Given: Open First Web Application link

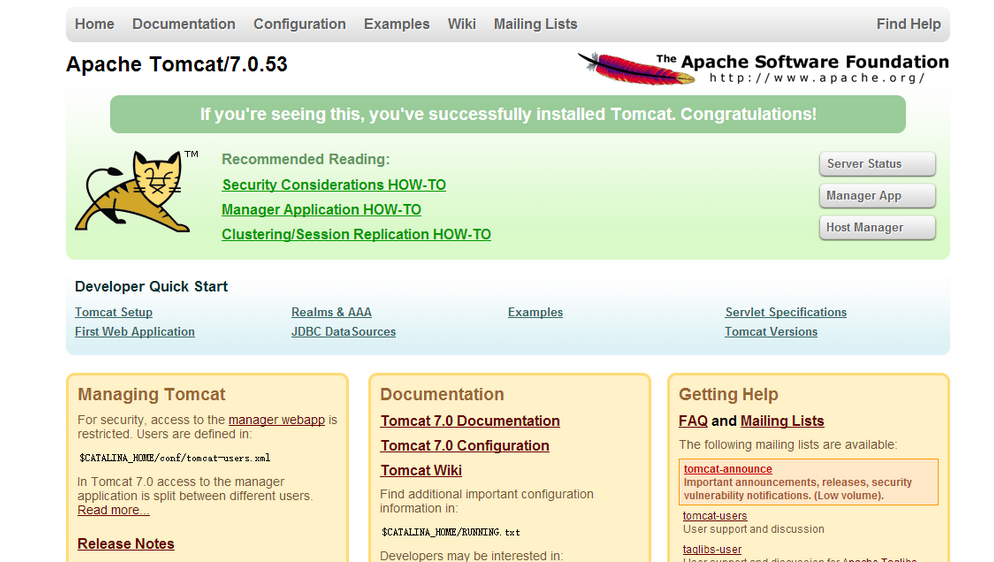Looking at the screenshot, I should click(135, 332).
